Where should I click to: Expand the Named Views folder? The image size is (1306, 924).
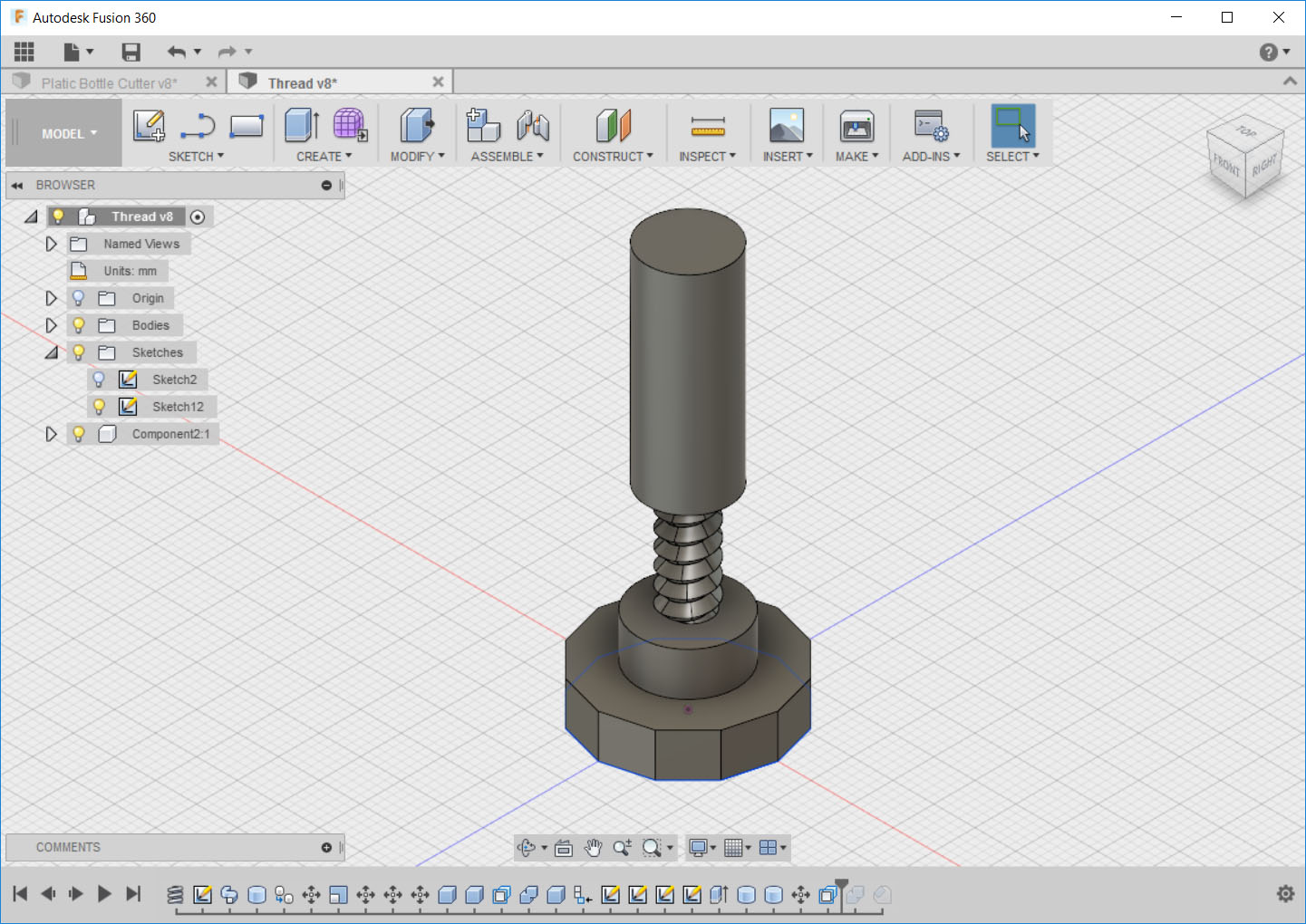tap(51, 244)
